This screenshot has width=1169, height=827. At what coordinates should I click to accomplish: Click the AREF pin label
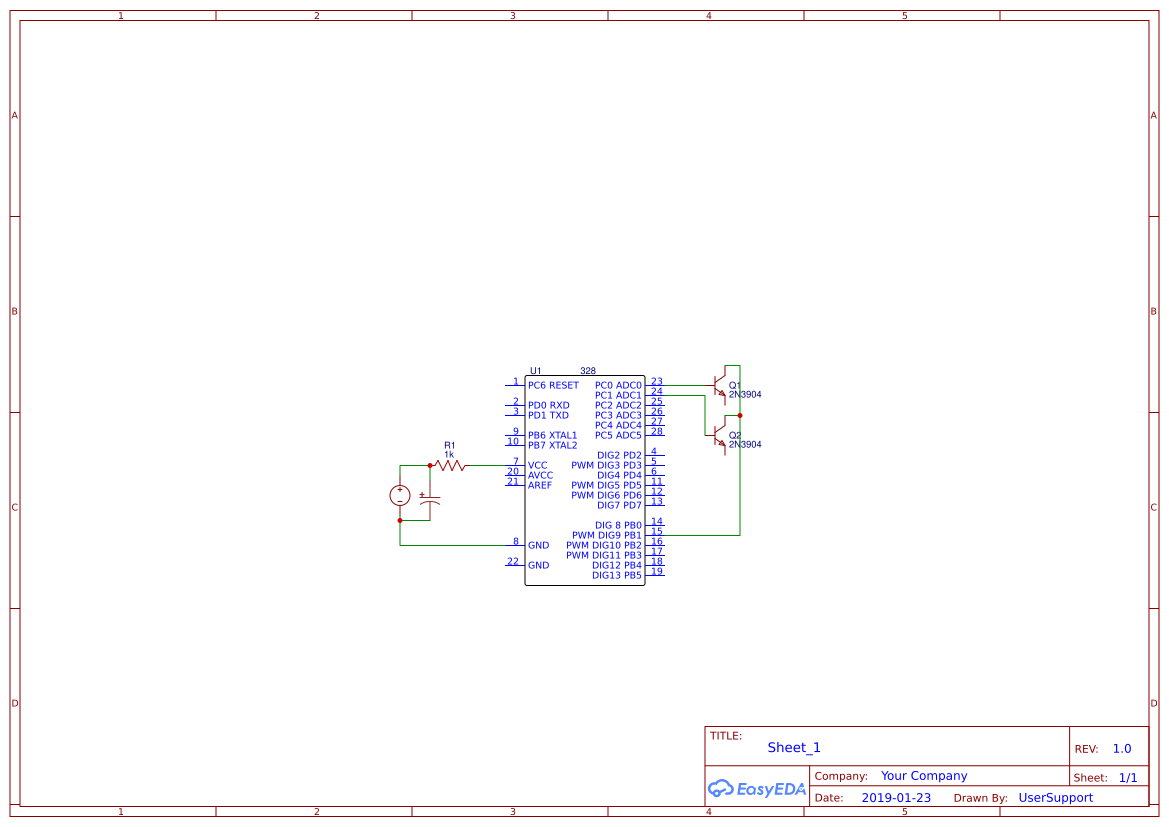tap(539, 485)
